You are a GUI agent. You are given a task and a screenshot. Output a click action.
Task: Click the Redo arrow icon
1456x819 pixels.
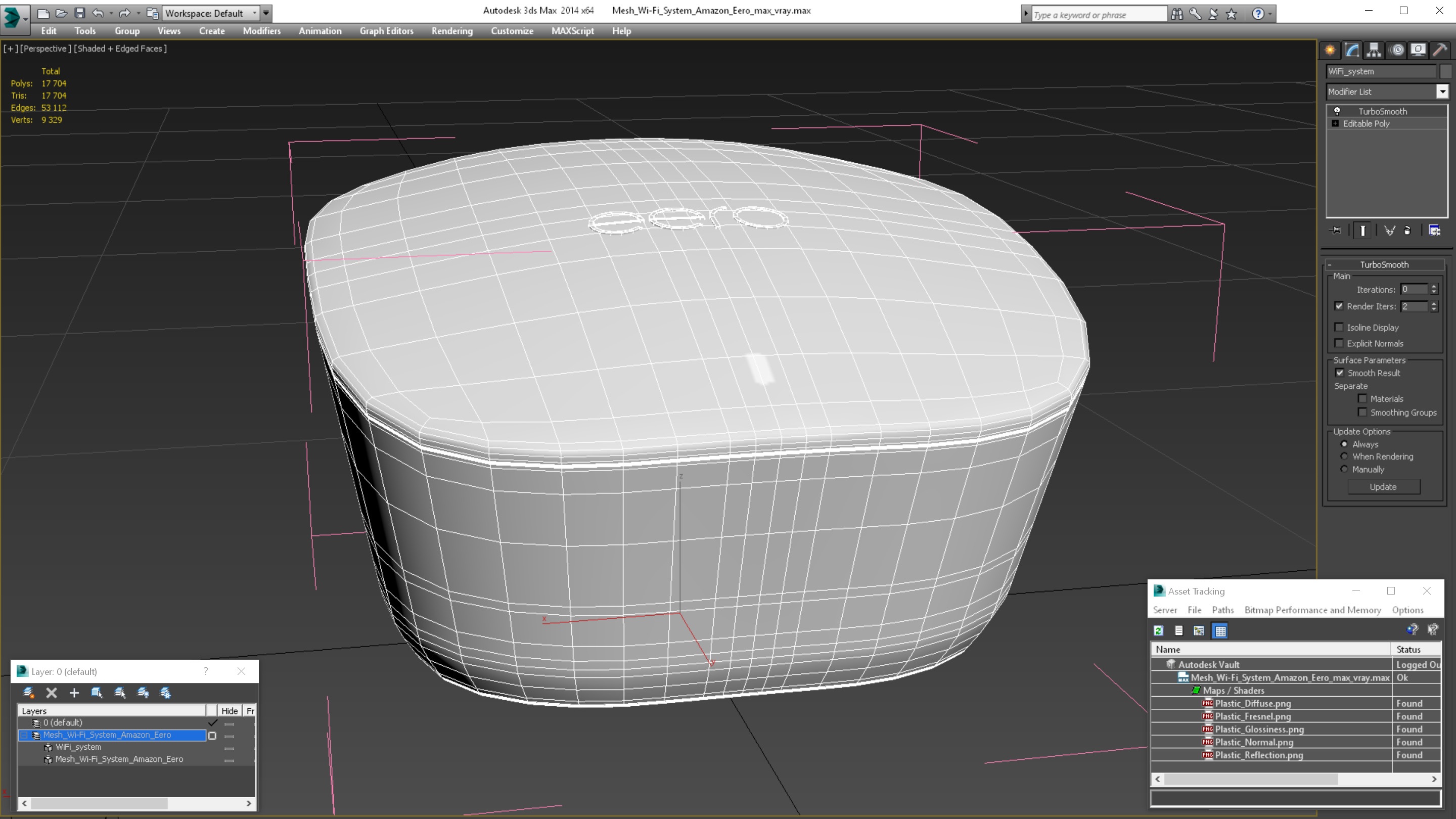125,13
